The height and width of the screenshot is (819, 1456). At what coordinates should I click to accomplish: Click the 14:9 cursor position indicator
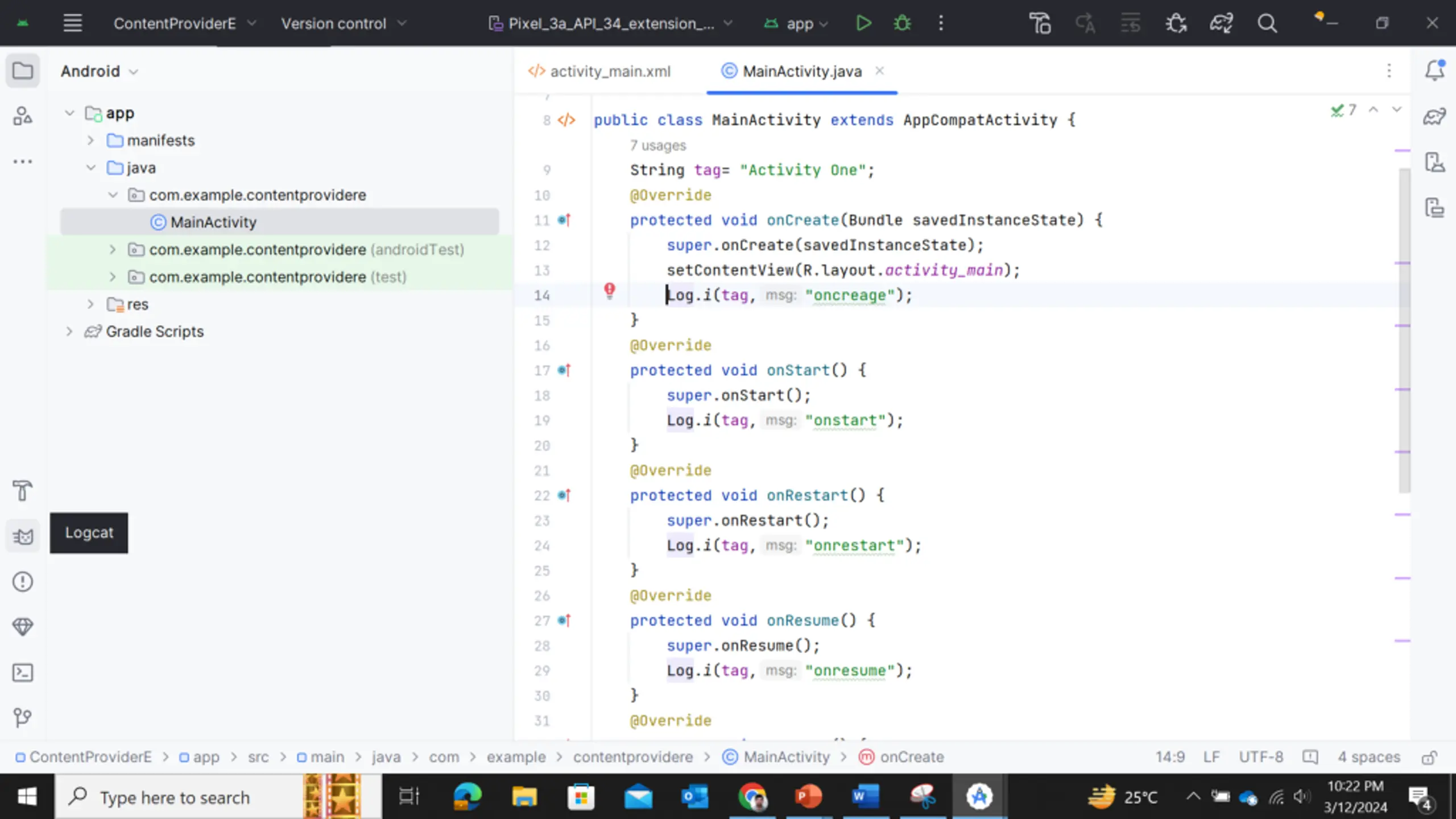1170,757
